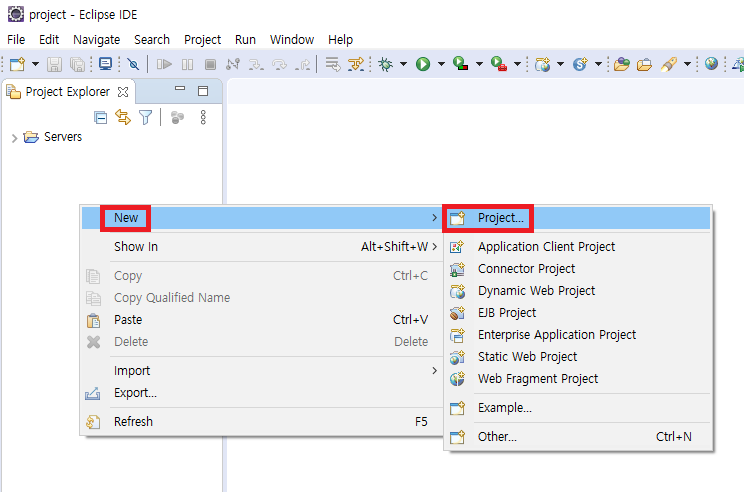Image resolution: width=744 pixels, height=492 pixels.
Task: Open the External Tools dropdown arrow
Action: pos(517,64)
